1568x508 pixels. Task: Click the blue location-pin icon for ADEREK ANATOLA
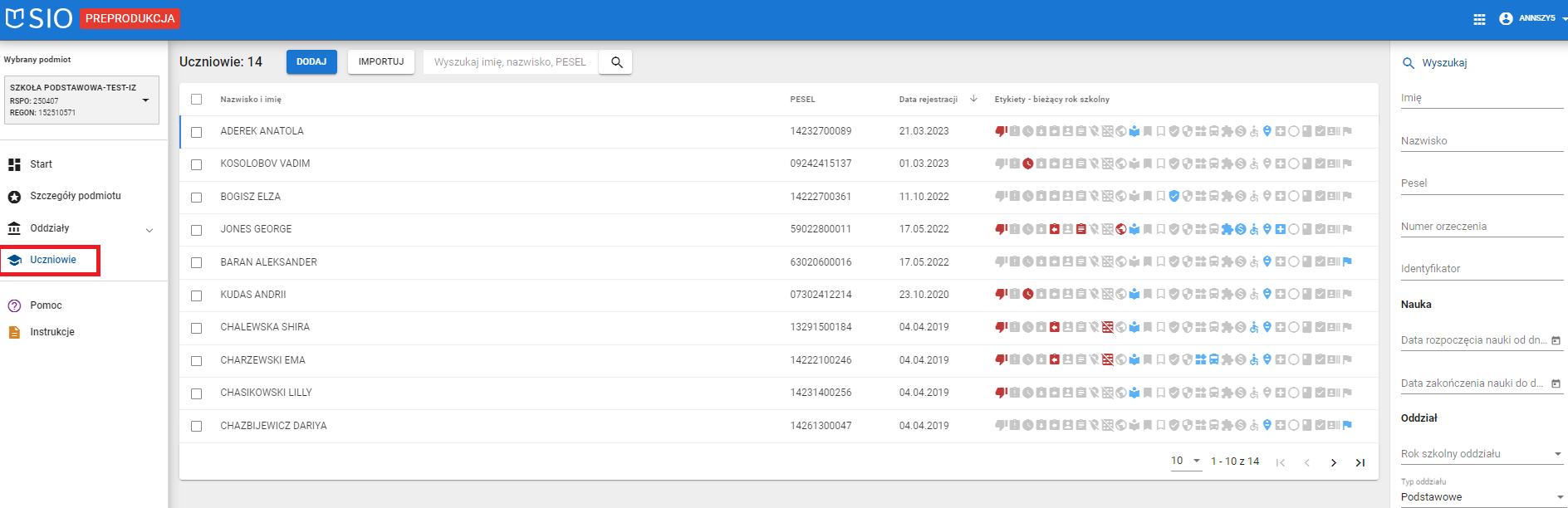[1267, 131]
